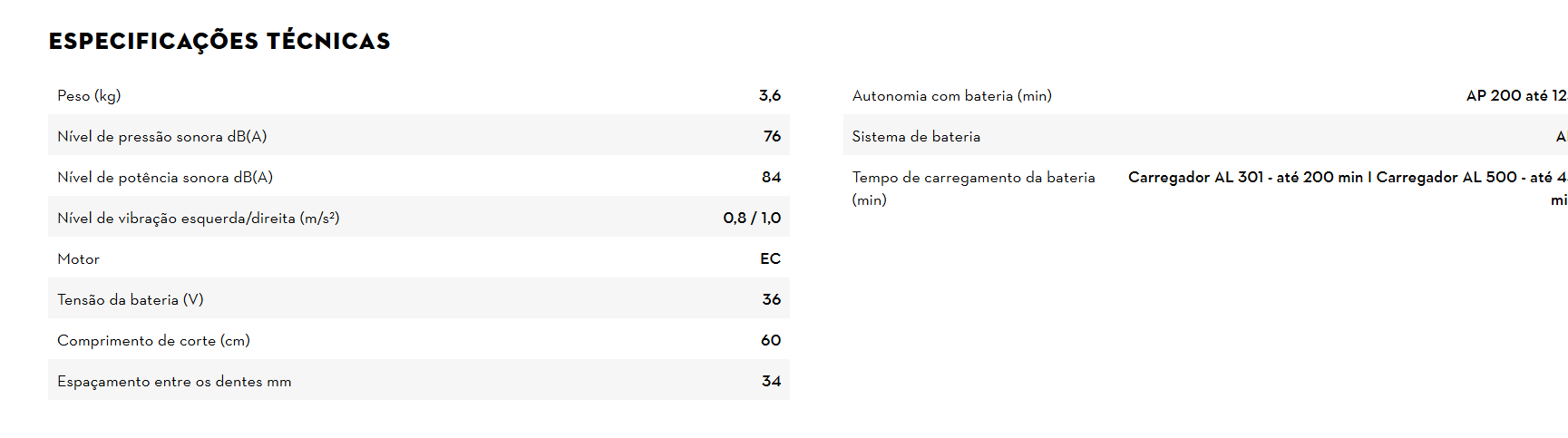Viewport: 1568px width, 438px height.
Task: Click the Nível de potência sonora label
Action: tap(165, 177)
